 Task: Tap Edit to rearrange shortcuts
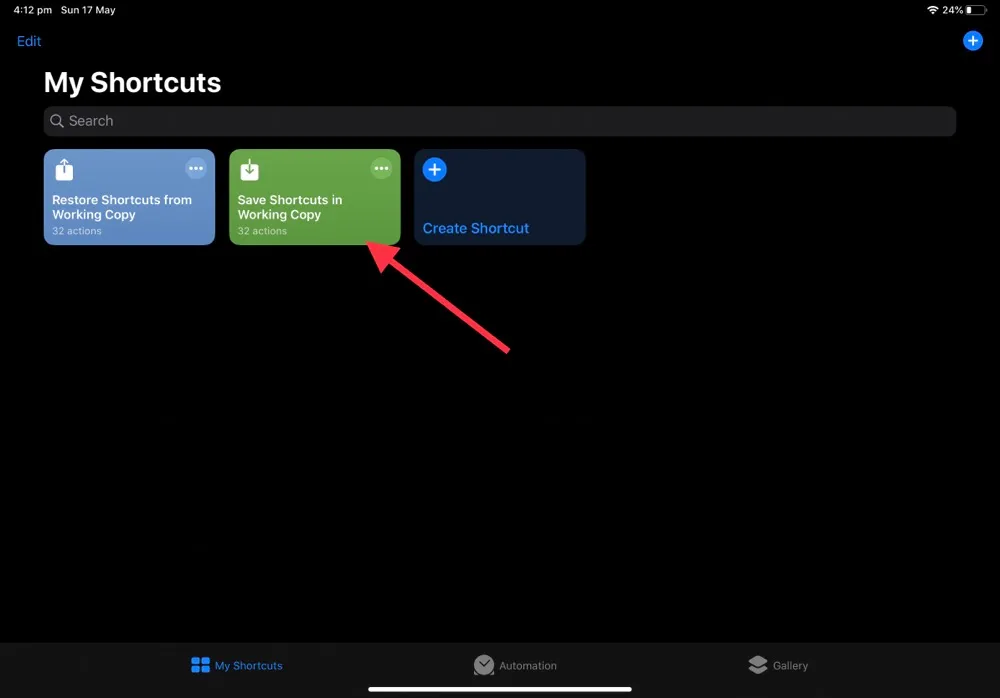pyautogui.click(x=28, y=41)
